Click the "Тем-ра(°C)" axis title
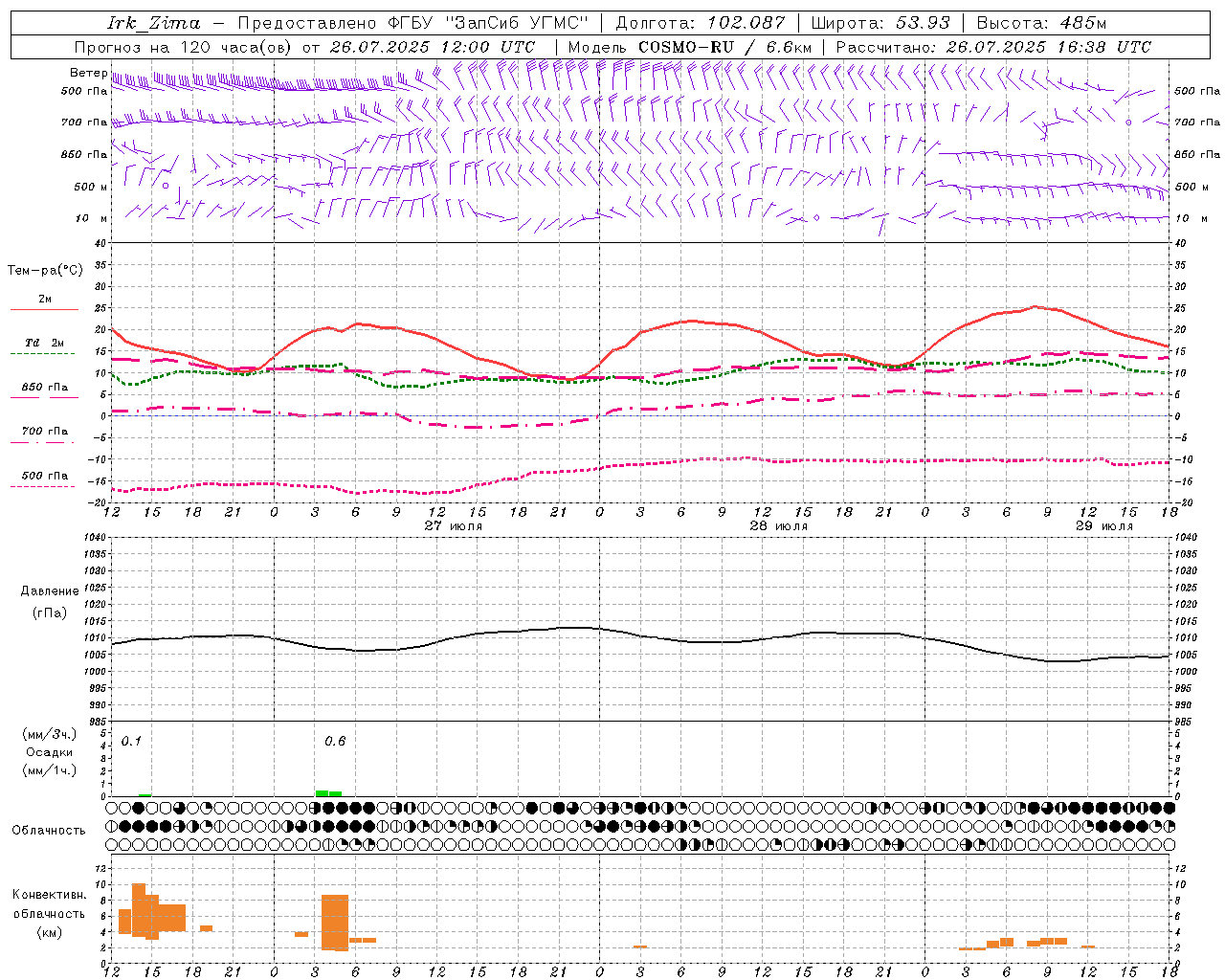 tap(45, 271)
